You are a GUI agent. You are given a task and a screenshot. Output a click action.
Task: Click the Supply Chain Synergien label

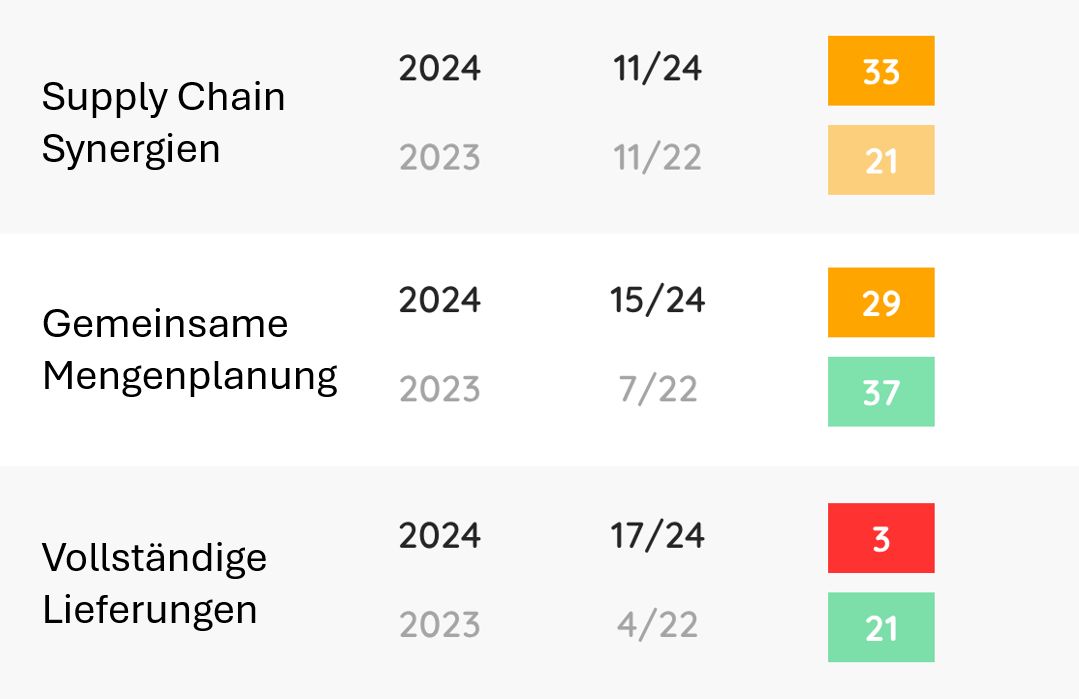pyautogui.click(x=163, y=123)
